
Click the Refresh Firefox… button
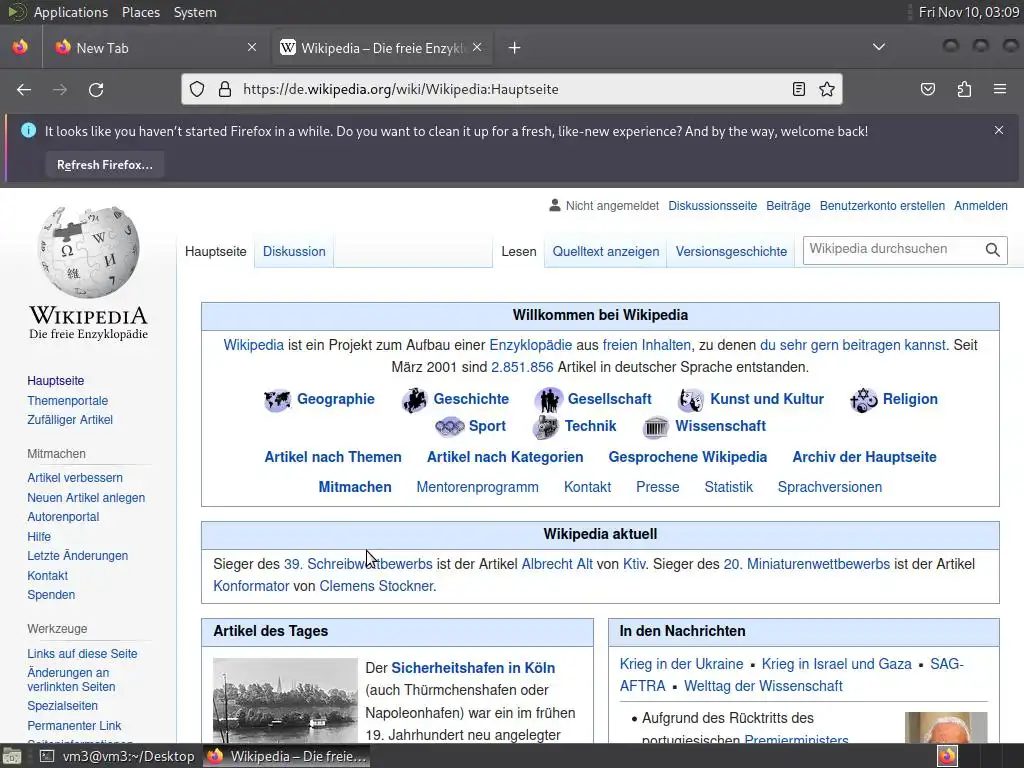point(104,165)
